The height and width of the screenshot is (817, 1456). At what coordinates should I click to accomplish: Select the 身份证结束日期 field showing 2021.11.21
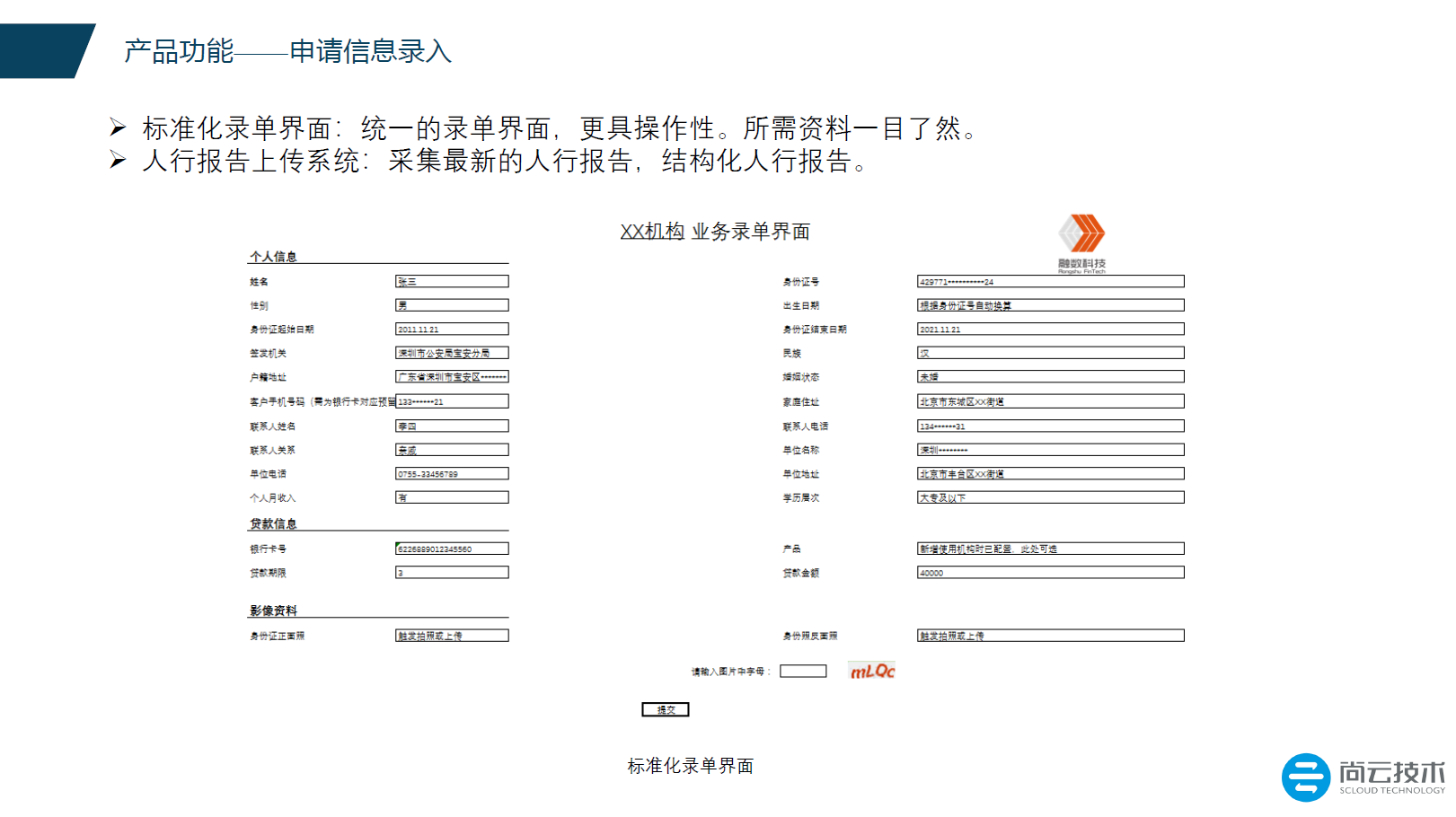(1050, 329)
